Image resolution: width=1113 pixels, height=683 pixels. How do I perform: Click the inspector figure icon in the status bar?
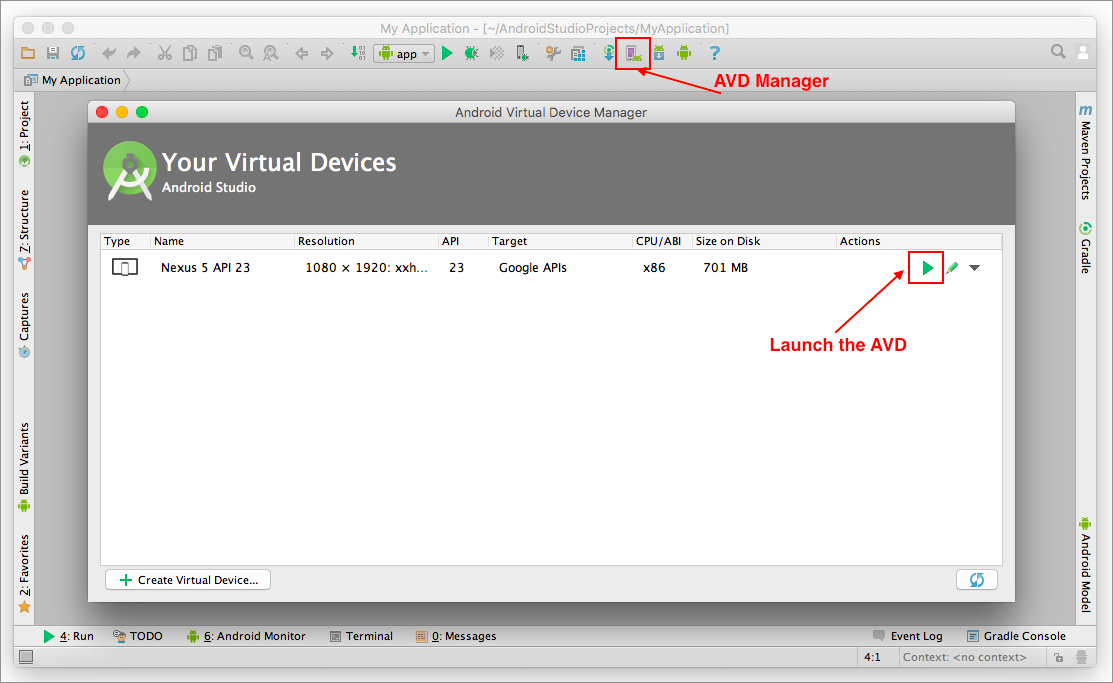[1082, 657]
